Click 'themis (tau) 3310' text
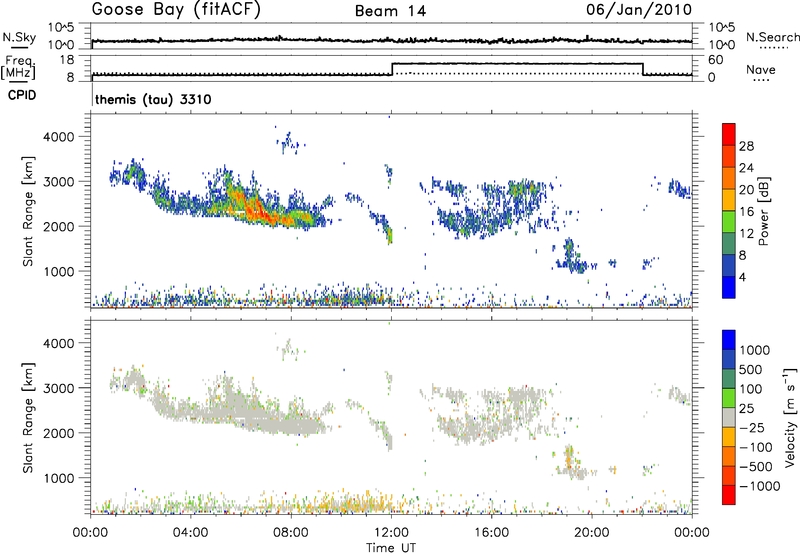Image resolution: width=800 pixels, height=554 pixels. pos(153,99)
